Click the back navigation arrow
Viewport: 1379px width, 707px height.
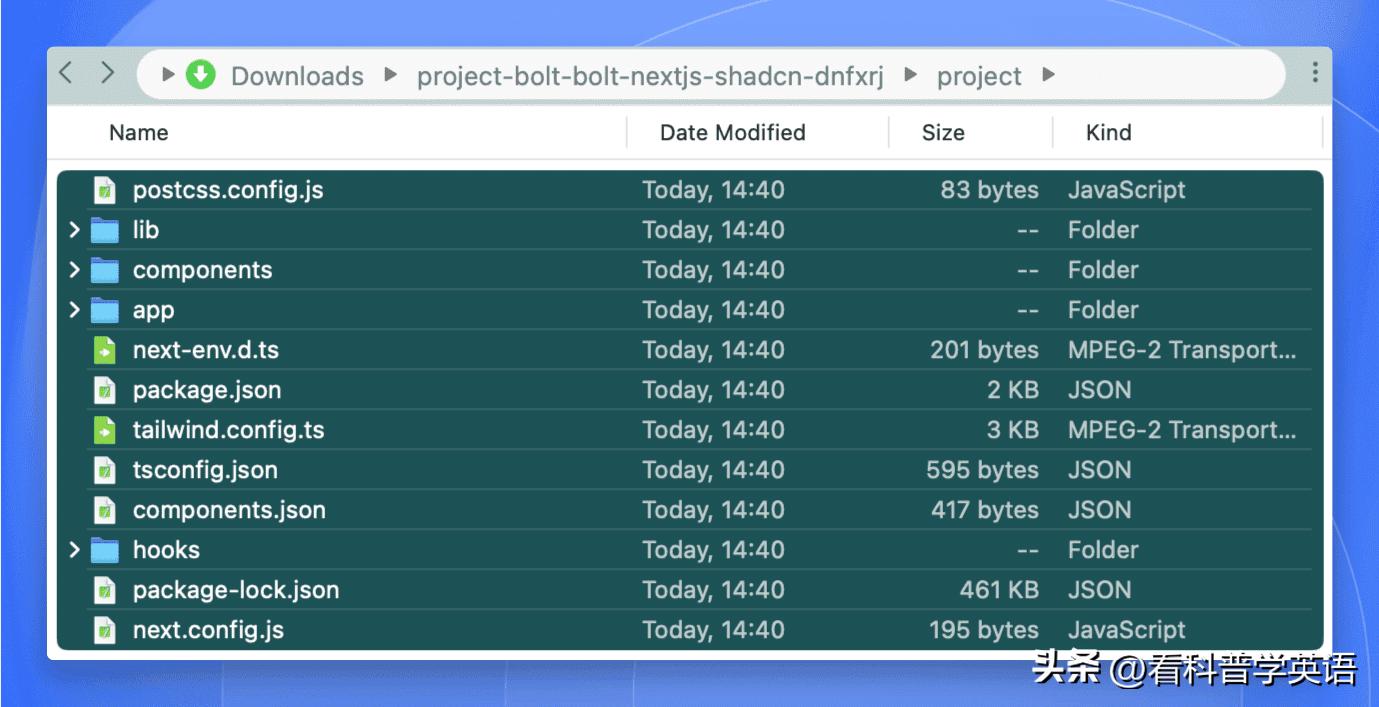66,73
